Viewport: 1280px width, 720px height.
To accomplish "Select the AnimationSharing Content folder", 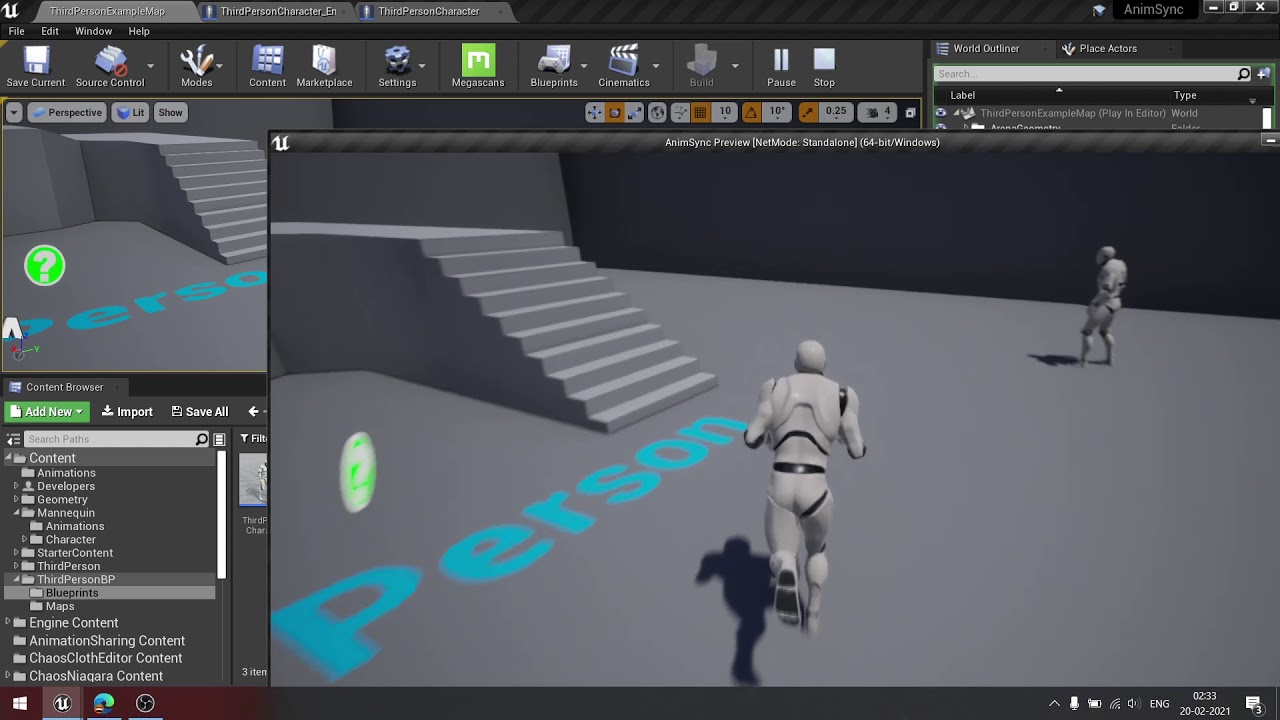I will pyautogui.click(x=107, y=640).
